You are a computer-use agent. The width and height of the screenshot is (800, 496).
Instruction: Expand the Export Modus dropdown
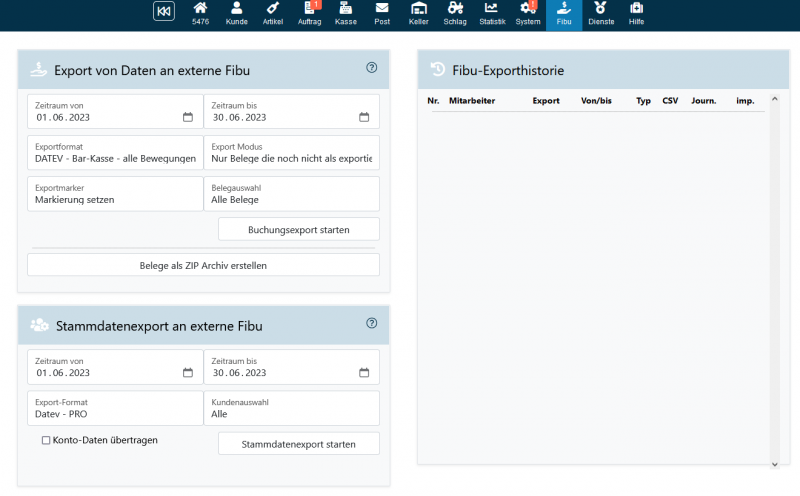[x=291, y=153]
